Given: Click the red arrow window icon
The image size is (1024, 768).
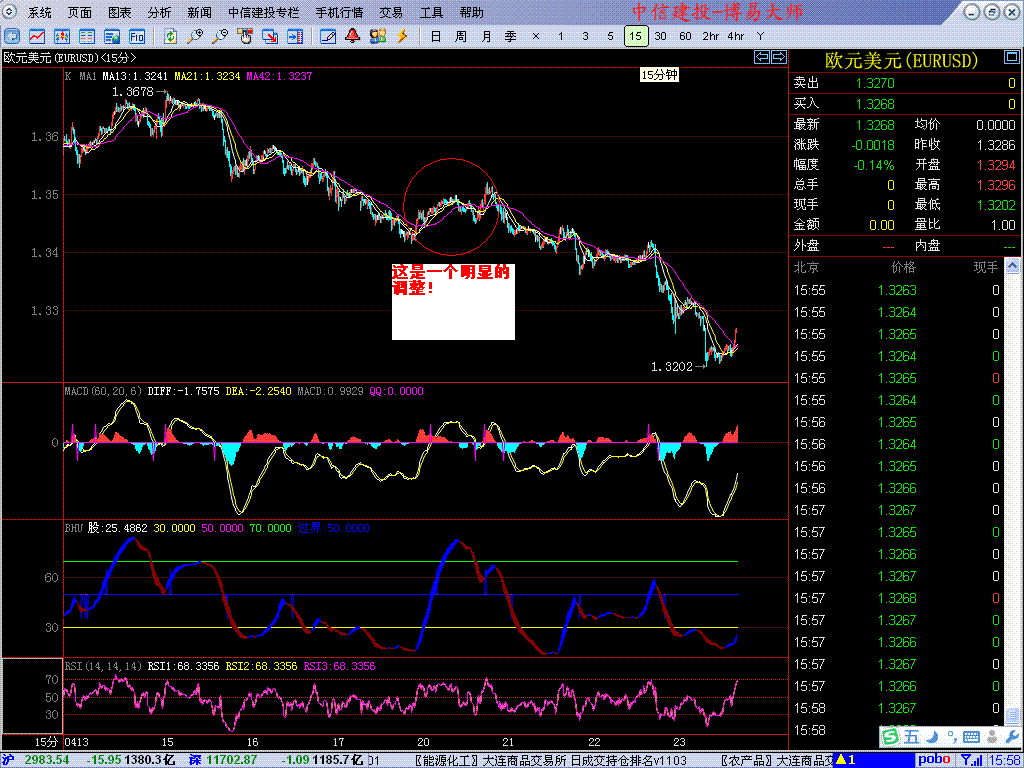Looking at the screenshot, I should tap(270, 37).
